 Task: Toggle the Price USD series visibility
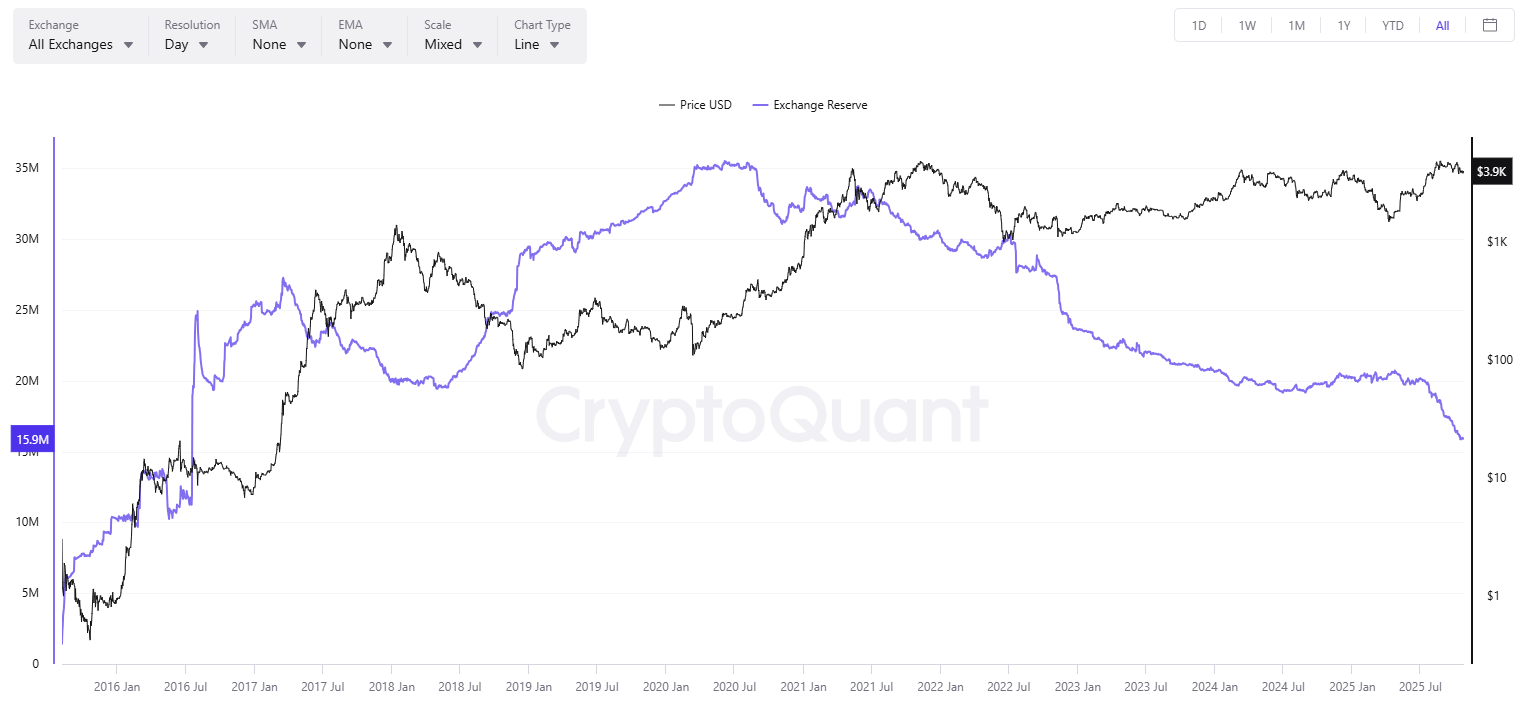[x=706, y=105]
